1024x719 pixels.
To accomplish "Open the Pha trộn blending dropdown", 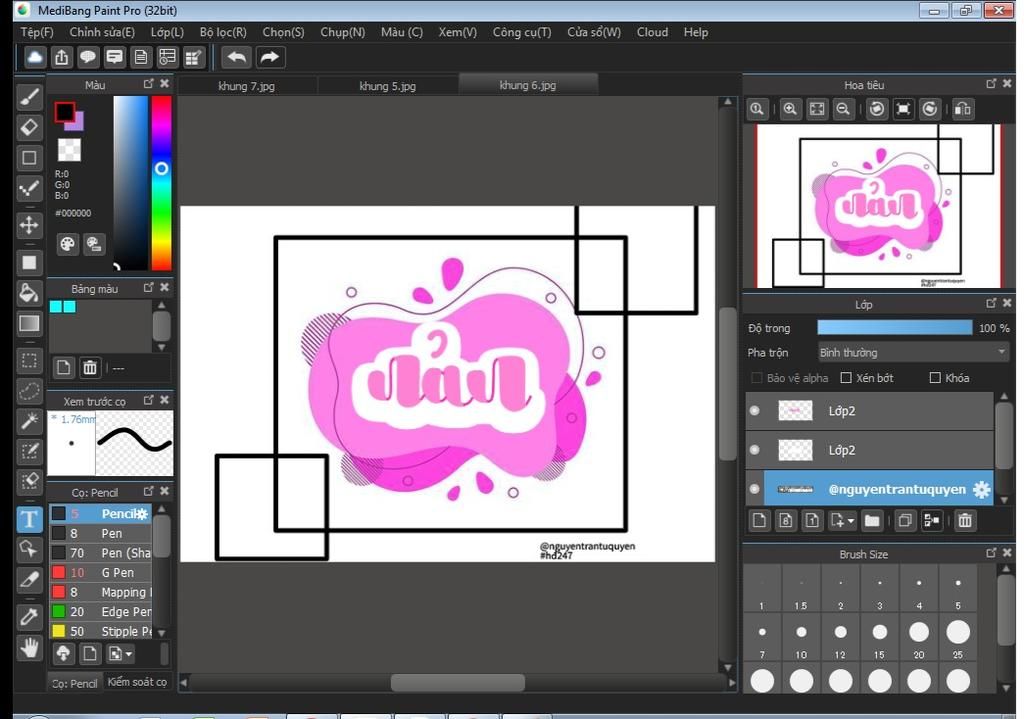I will pyautogui.click(x=913, y=353).
